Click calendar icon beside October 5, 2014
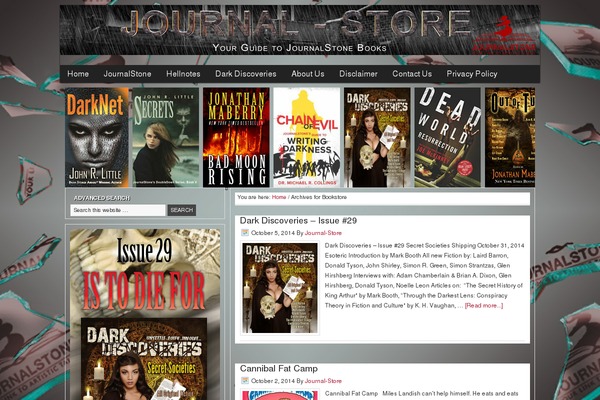Viewport: 600px width, 400px height. coord(245,233)
